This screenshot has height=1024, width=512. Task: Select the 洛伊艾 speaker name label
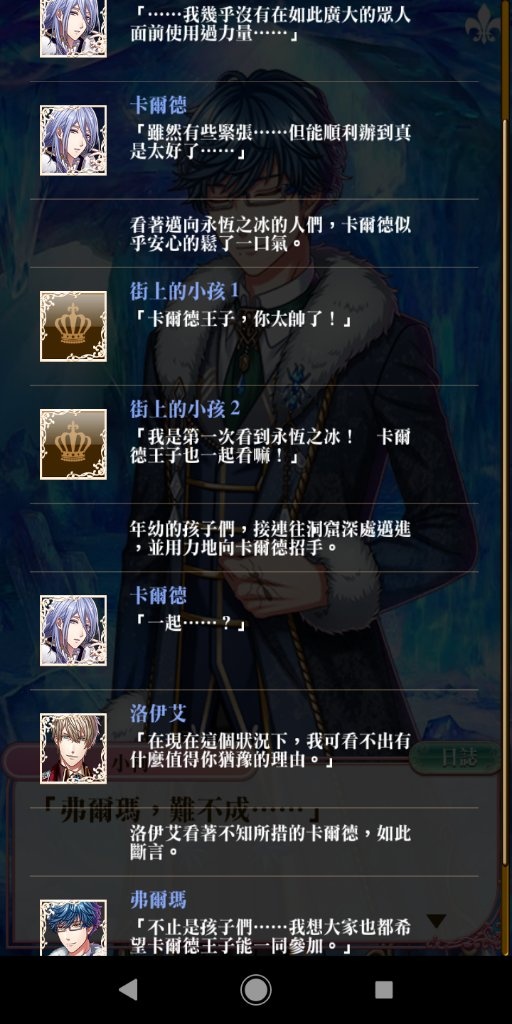tap(157, 713)
